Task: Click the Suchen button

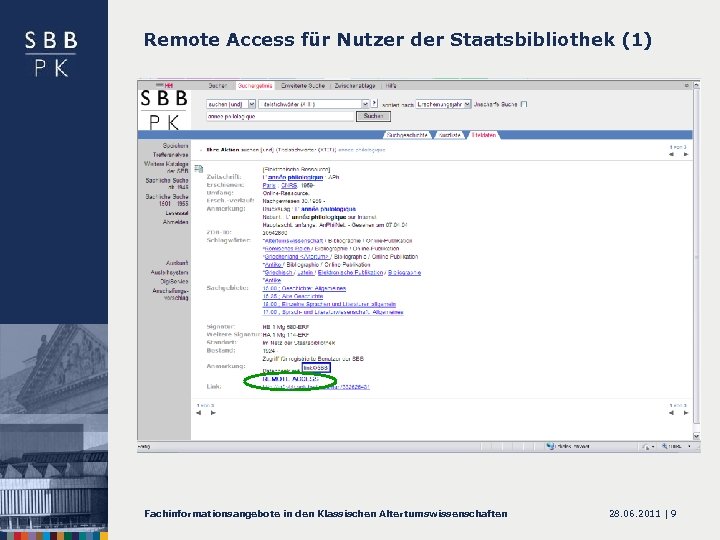Action: click(x=373, y=116)
